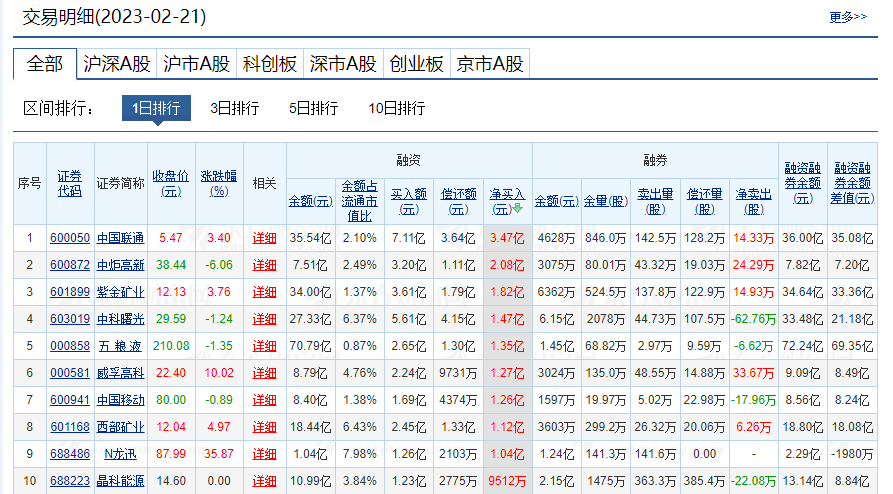Switch to the 科创板 tab
Viewport: 893px width, 494px height.
270,64
